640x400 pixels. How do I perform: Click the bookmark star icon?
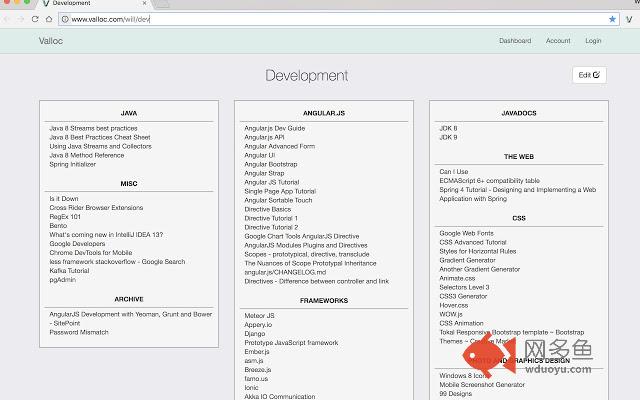pos(612,19)
